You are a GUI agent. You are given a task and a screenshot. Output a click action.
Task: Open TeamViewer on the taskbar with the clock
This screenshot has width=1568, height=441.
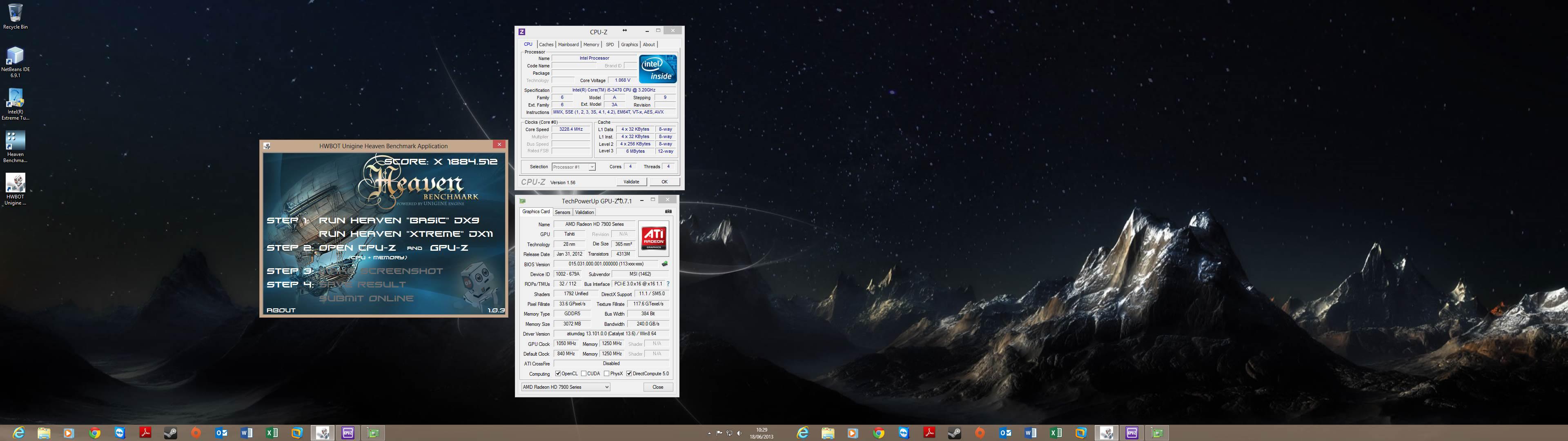click(120, 433)
